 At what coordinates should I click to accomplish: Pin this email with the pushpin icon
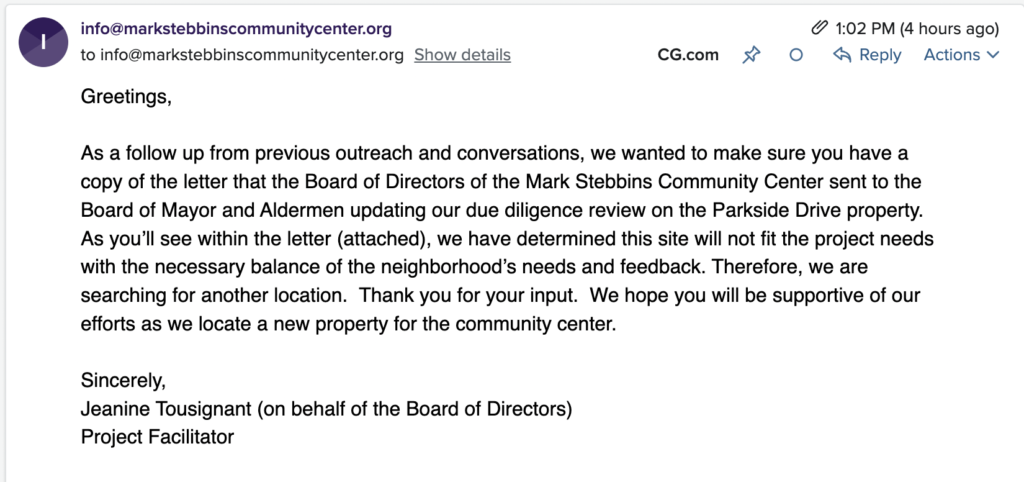751,56
